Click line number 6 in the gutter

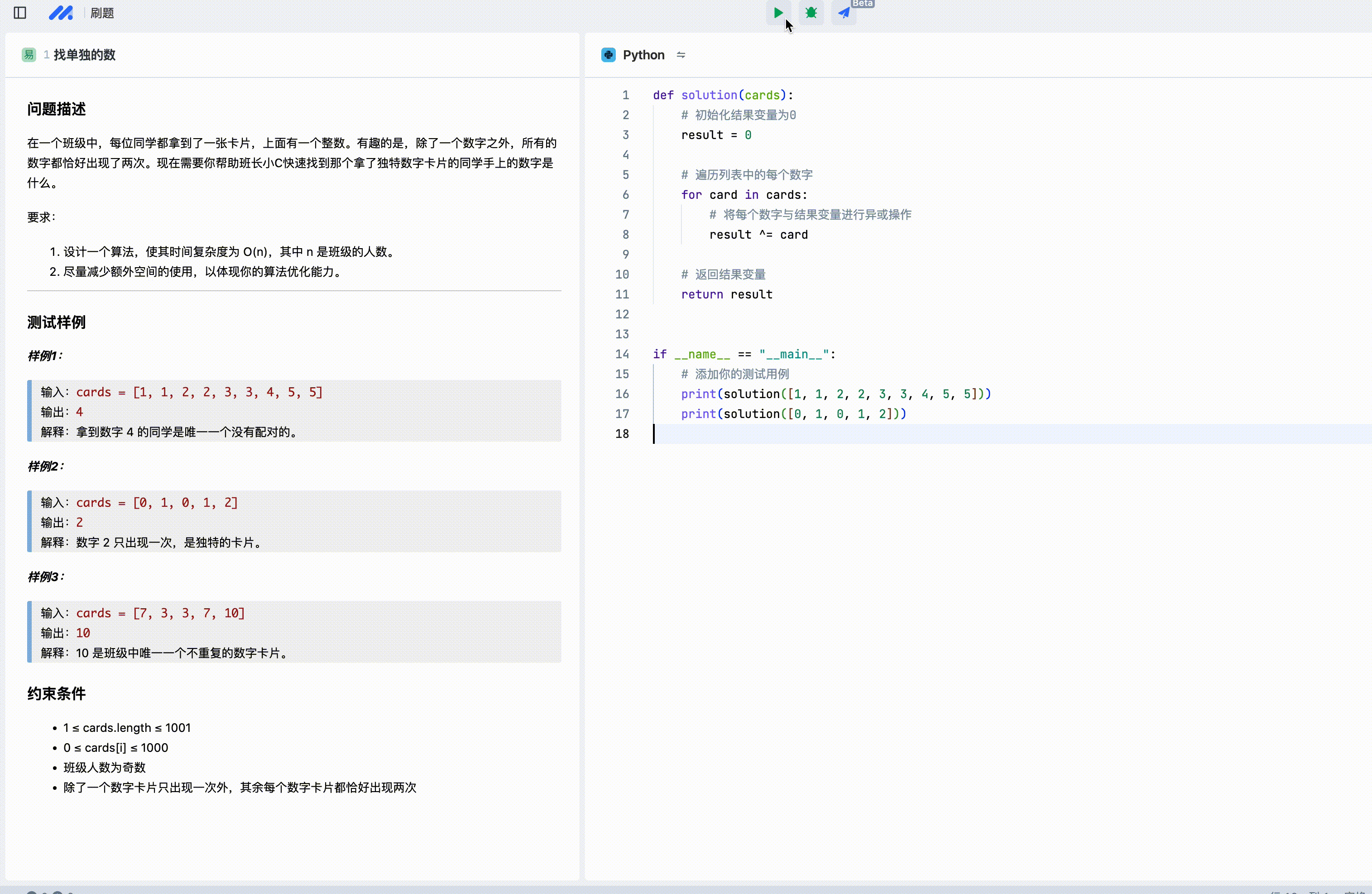coord(625,195)
